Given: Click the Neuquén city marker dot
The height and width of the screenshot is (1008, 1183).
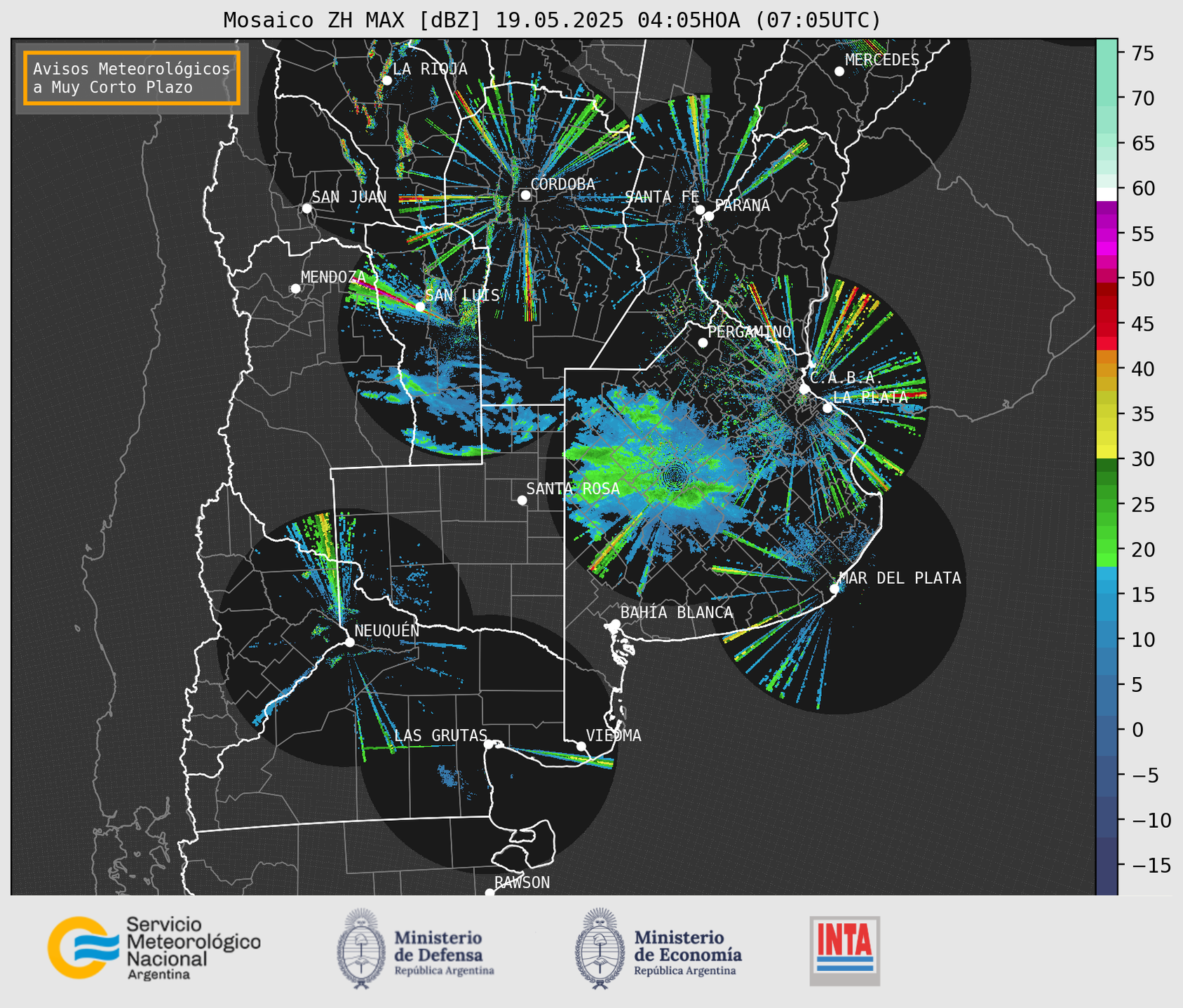Looking at the screenshot, I should 349,642.
